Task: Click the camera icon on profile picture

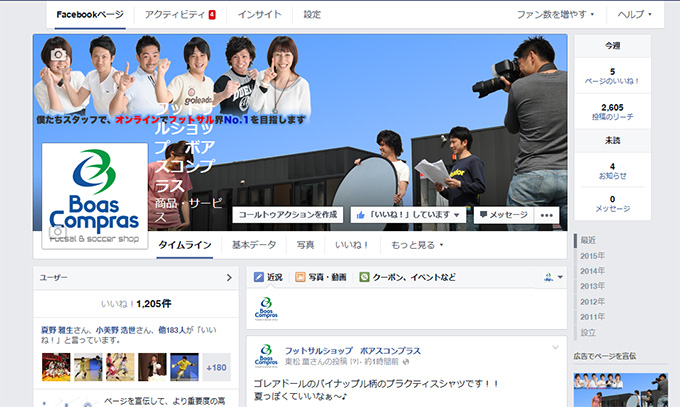Action: point(57,233)
